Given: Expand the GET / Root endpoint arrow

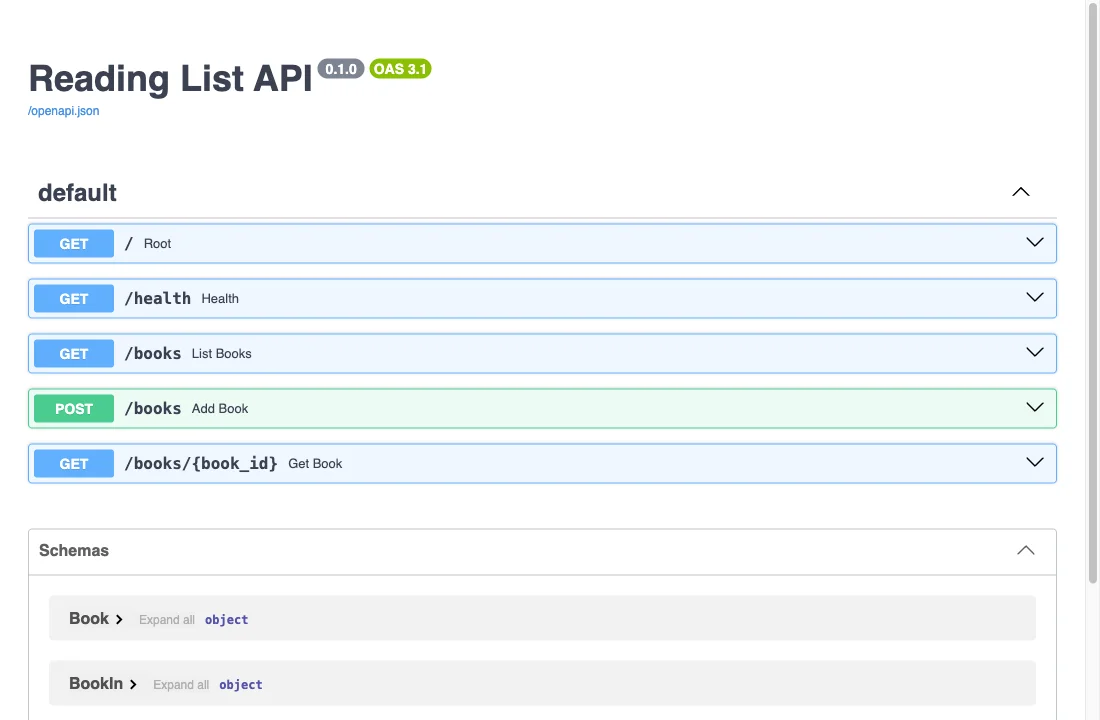Looking at the screenshot, I should coord(1035,242).
